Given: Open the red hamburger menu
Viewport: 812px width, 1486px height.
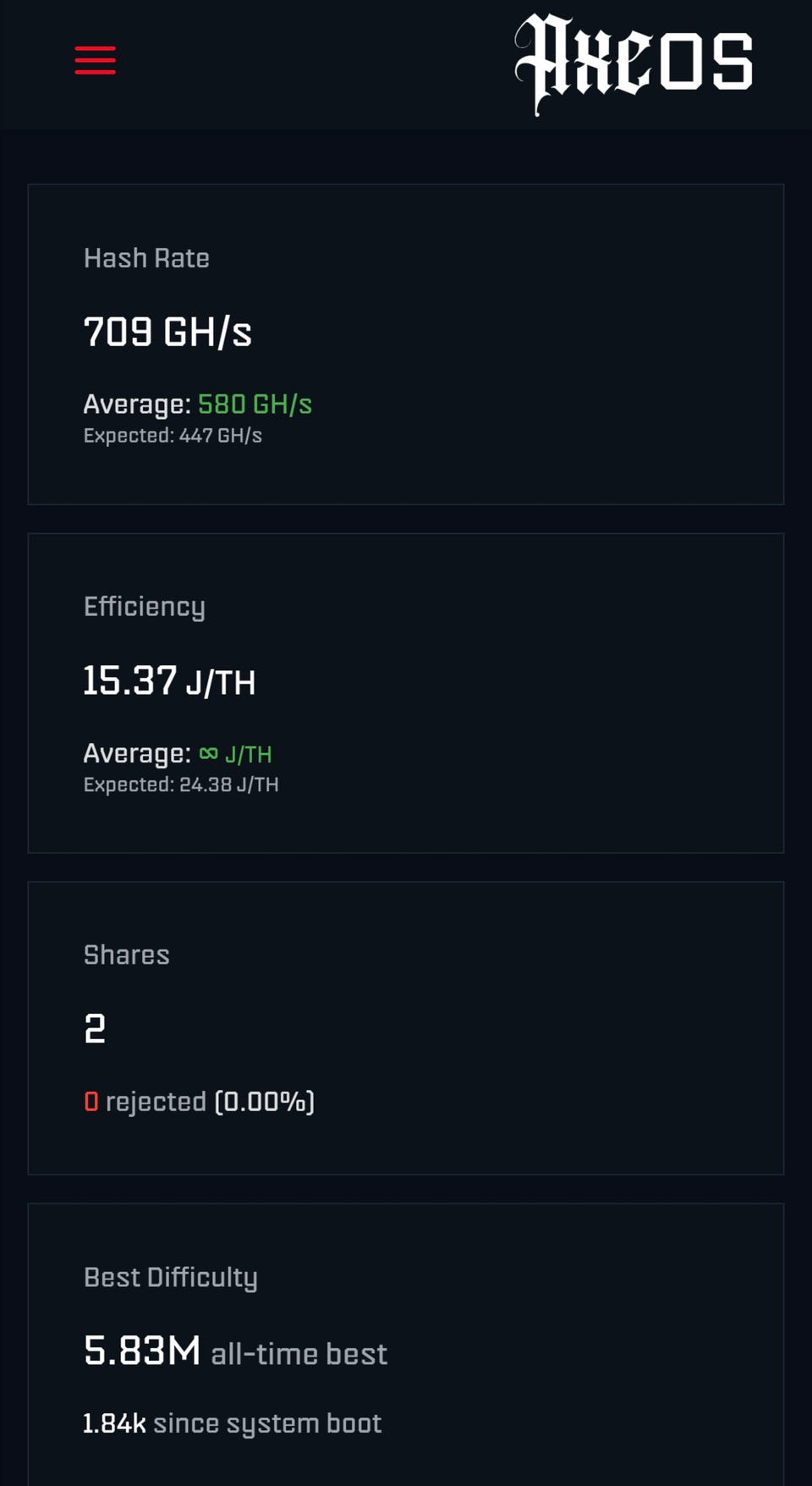Looking at the screenshot, I should pyautogui.click(x=96, y=60).
